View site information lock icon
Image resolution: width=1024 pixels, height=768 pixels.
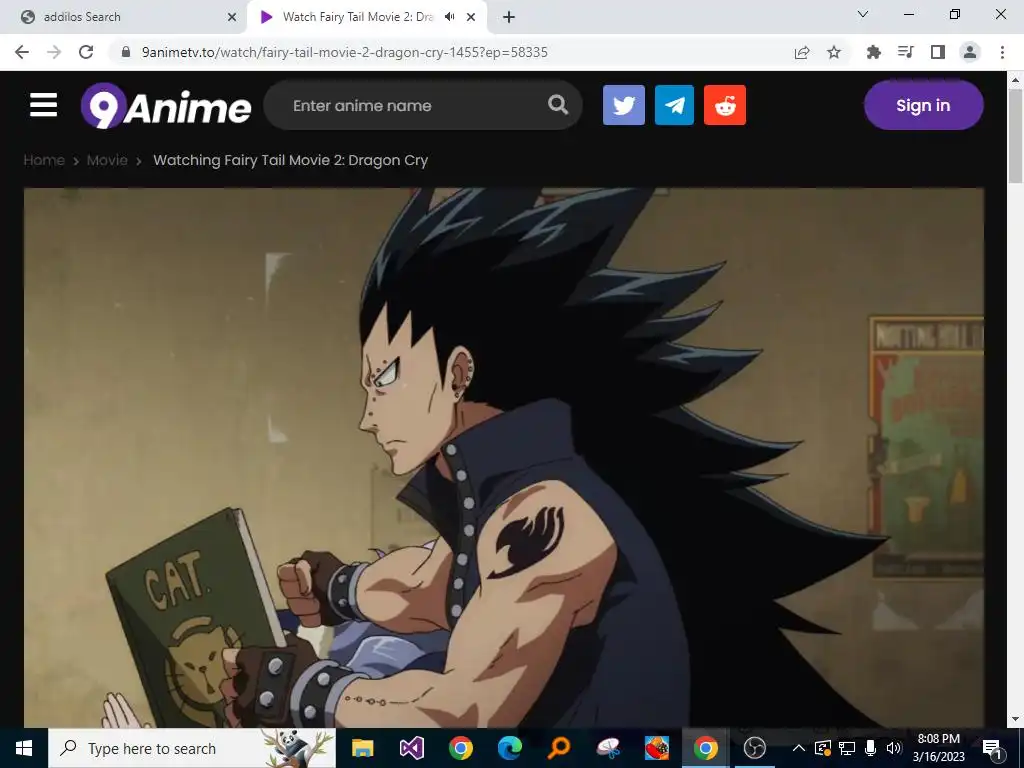click(126, 52)
